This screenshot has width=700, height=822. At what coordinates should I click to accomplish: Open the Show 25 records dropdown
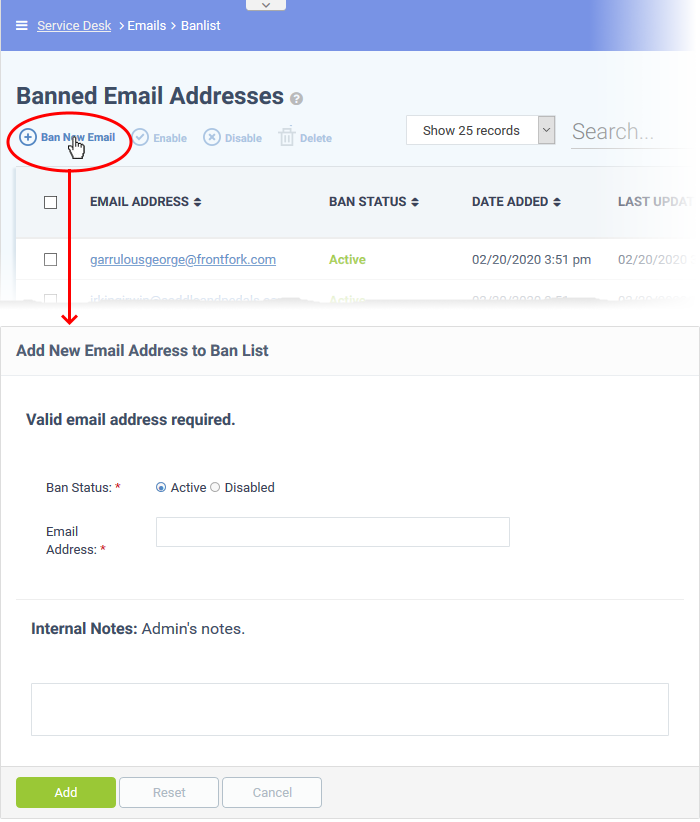(x=480, y=130)
